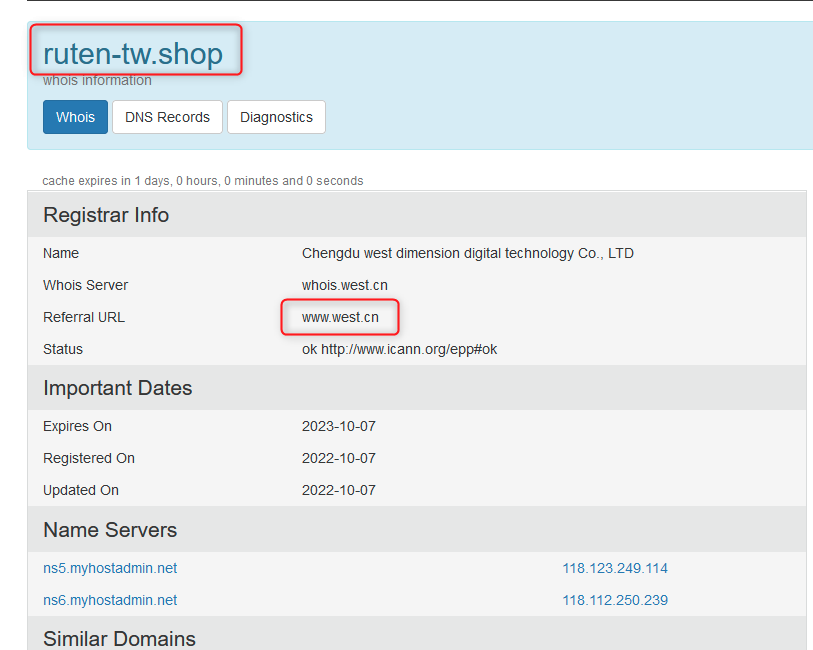This screenshot has width=813, height=650.
Task: Select the date next to Updated On
Action: pyautogui.click(x=339, y=490)
